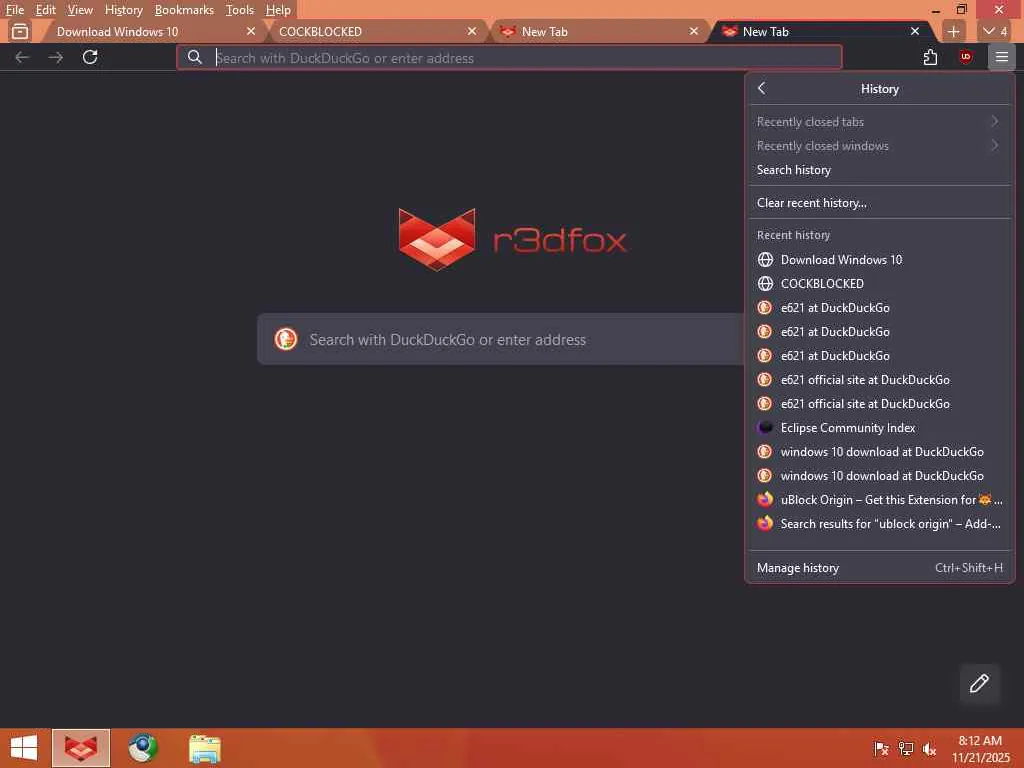This screenshot has width=1024, height=768.
Task: Open the uBlock Origin toolbar icon
Action: [965, 57]
